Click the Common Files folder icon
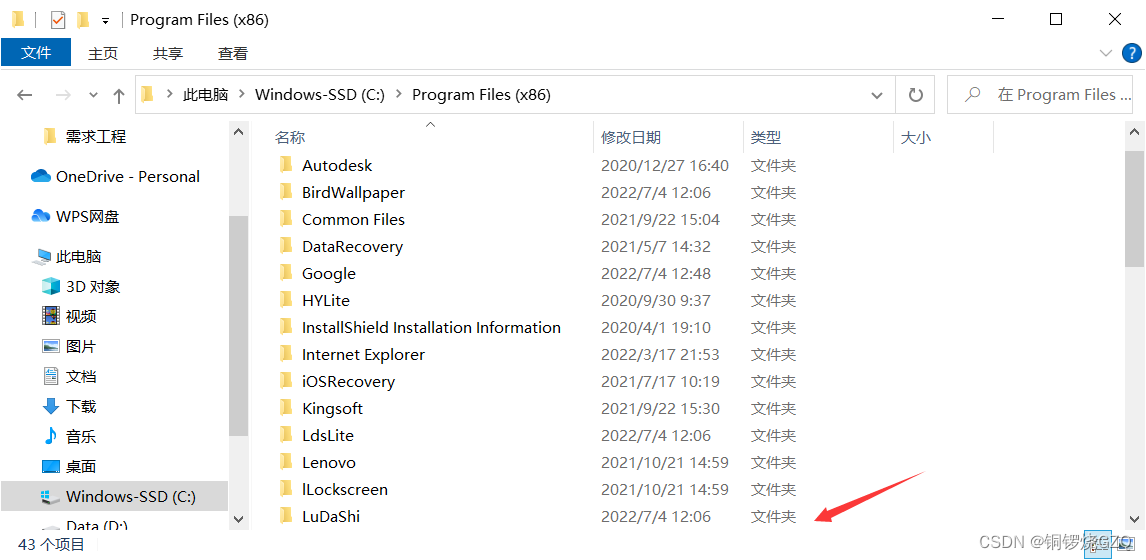Viewport: 1146px width, 560px height. pos(286,219)
